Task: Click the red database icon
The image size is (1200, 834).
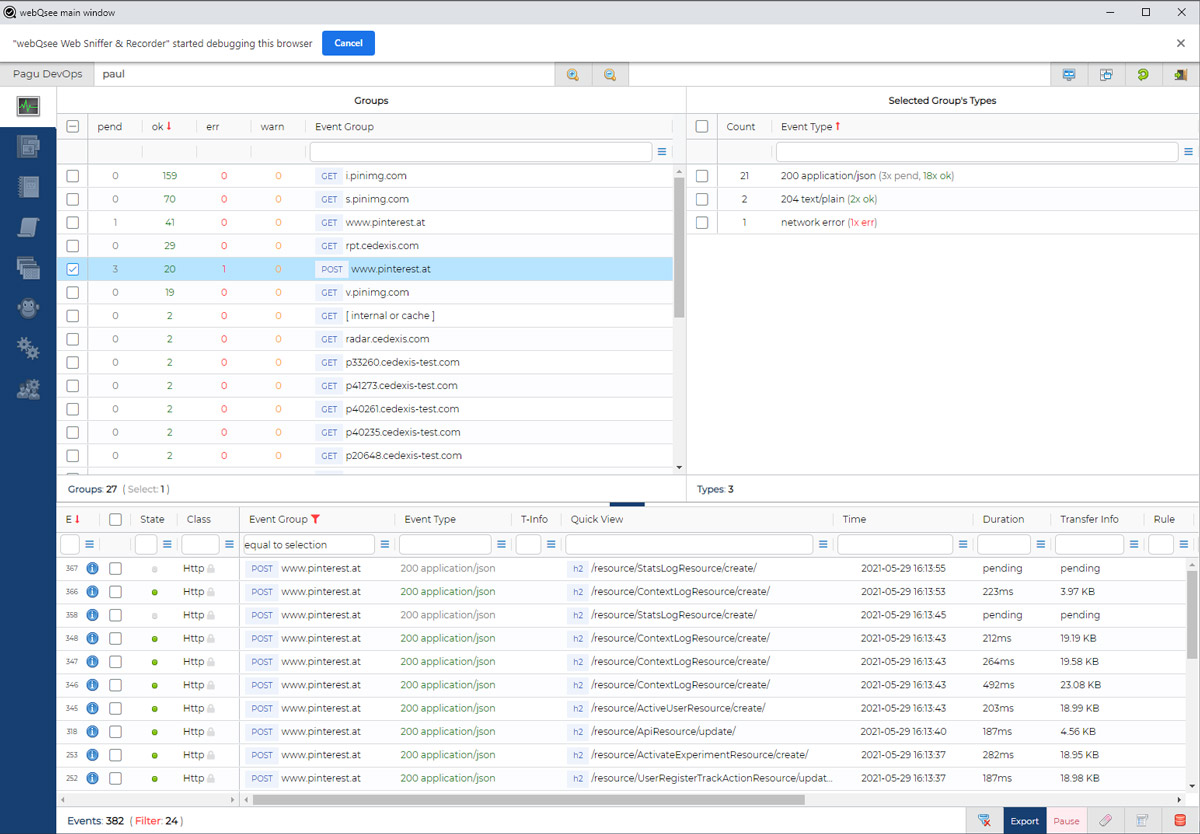Action: (x=1180, y=821)
